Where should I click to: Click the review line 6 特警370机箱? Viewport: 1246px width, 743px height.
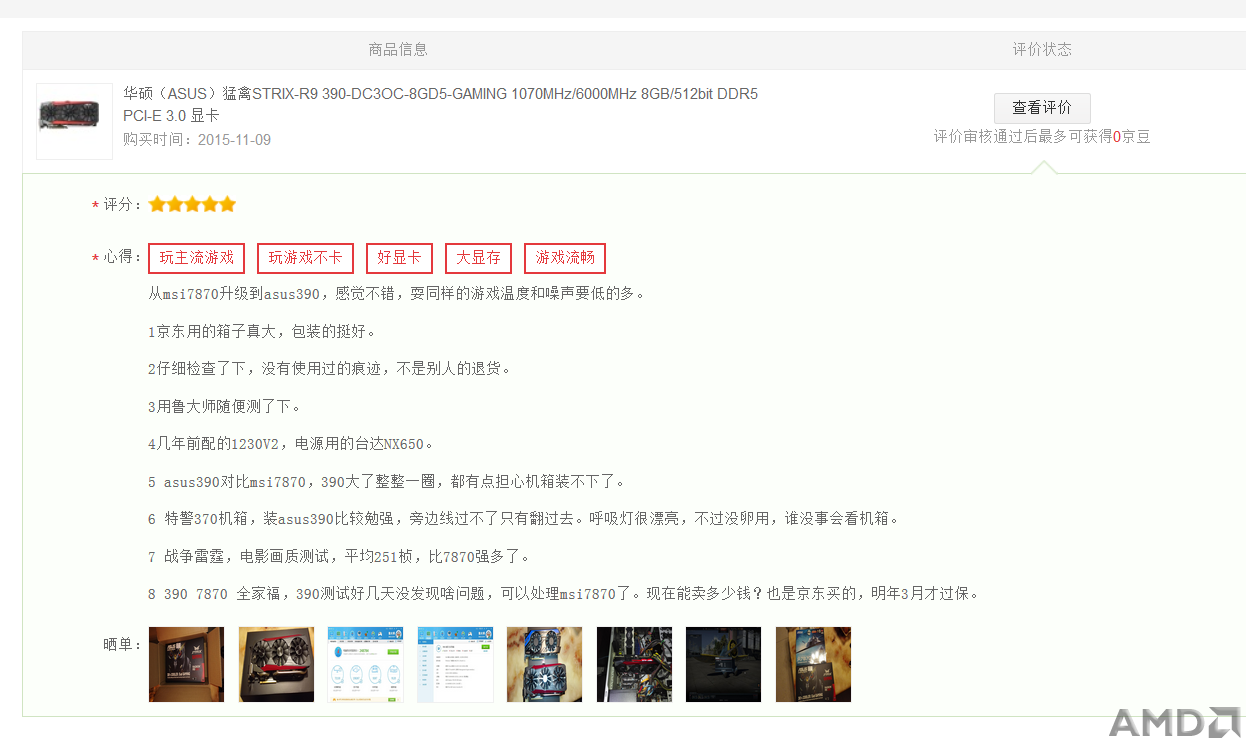pyautogui.click(x=524, y=519)
